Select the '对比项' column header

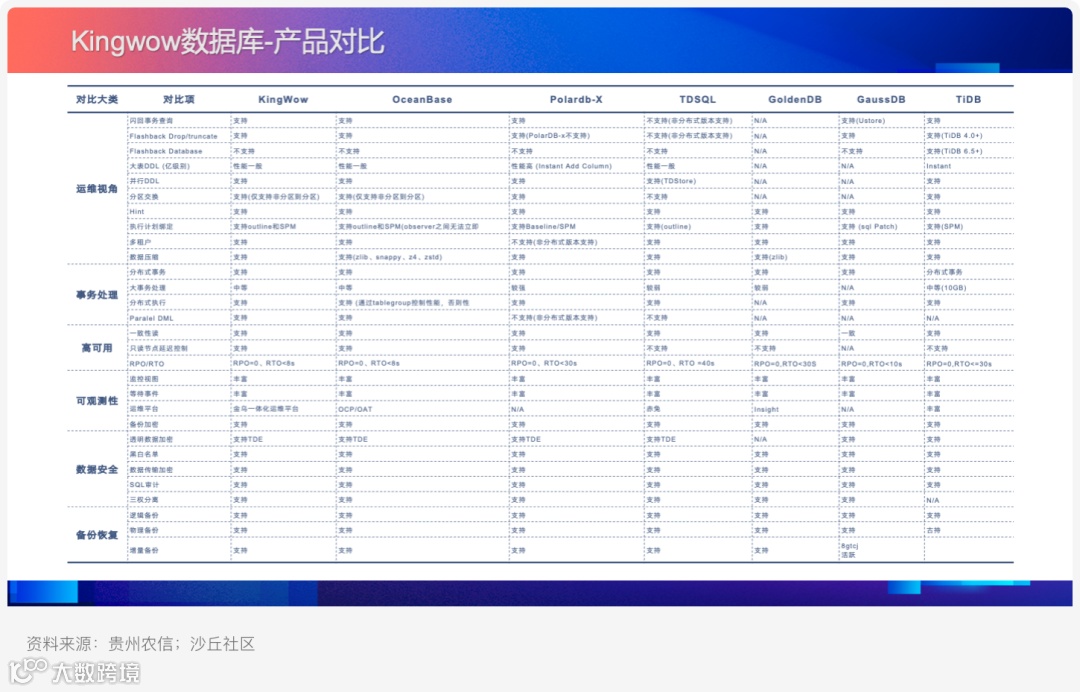178,99
